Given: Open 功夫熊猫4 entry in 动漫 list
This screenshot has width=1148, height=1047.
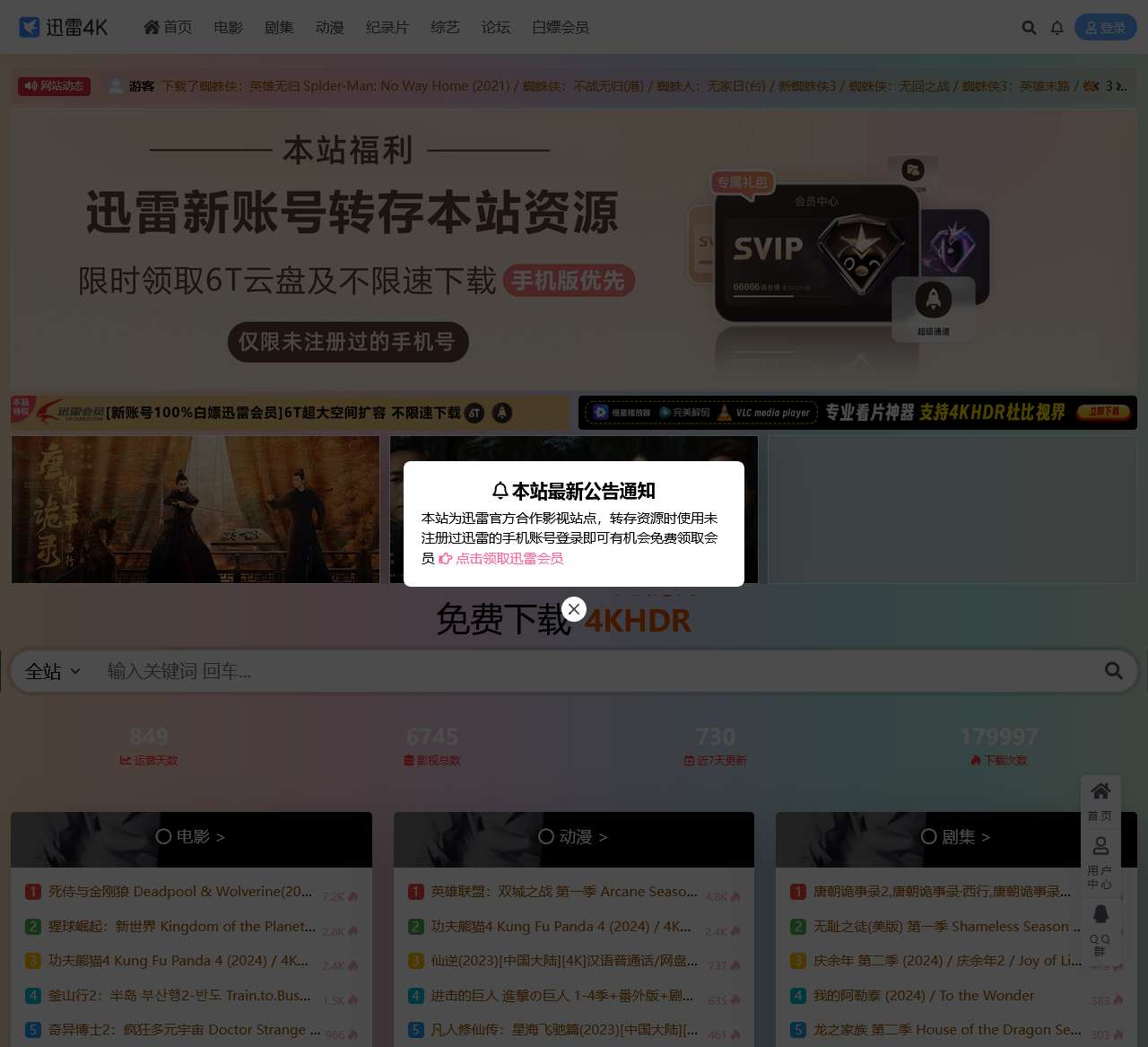Looking at the screenshot, I should pyautogui.click(x=561, y=927).
